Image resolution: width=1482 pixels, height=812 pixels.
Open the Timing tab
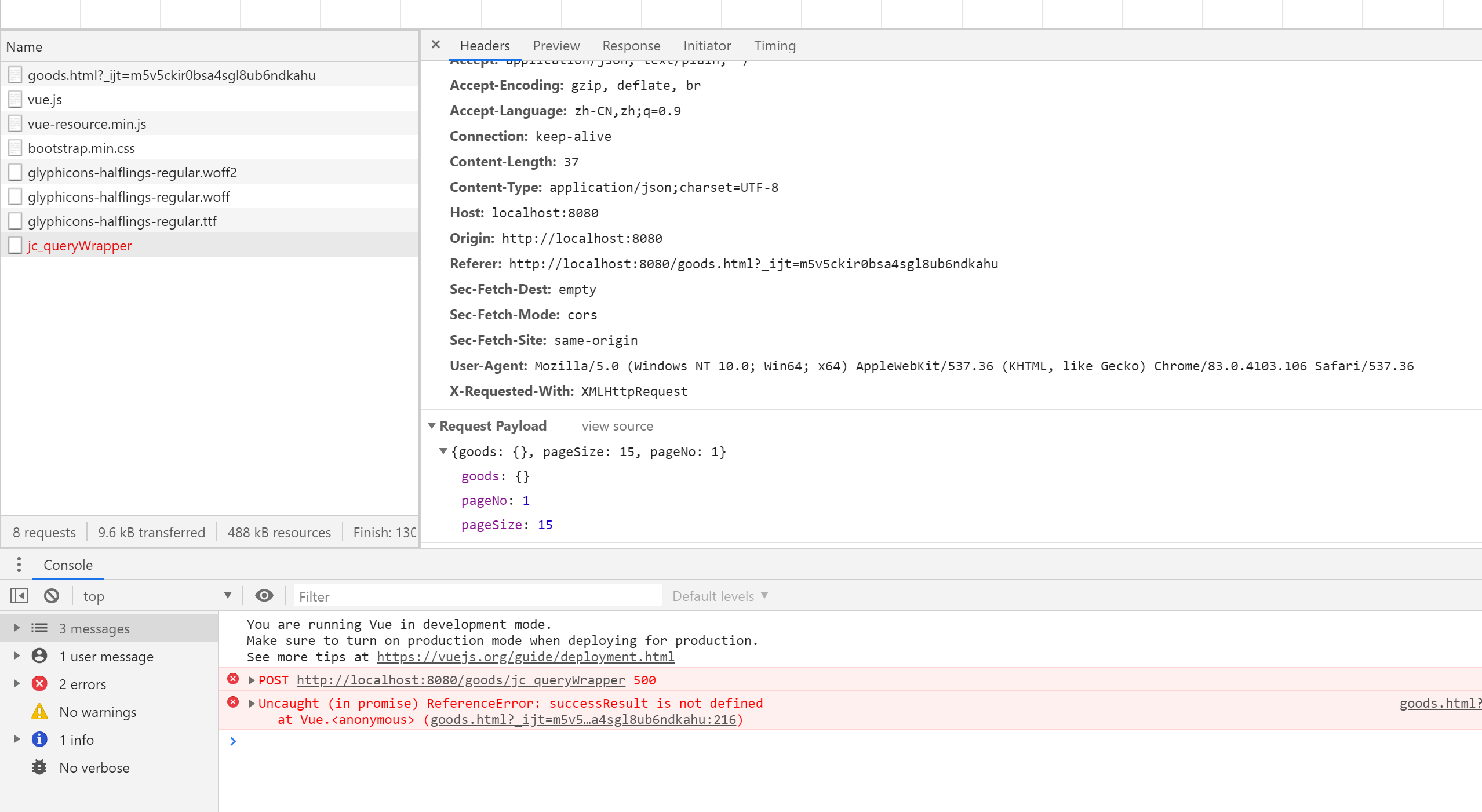[x=774, y=46]
